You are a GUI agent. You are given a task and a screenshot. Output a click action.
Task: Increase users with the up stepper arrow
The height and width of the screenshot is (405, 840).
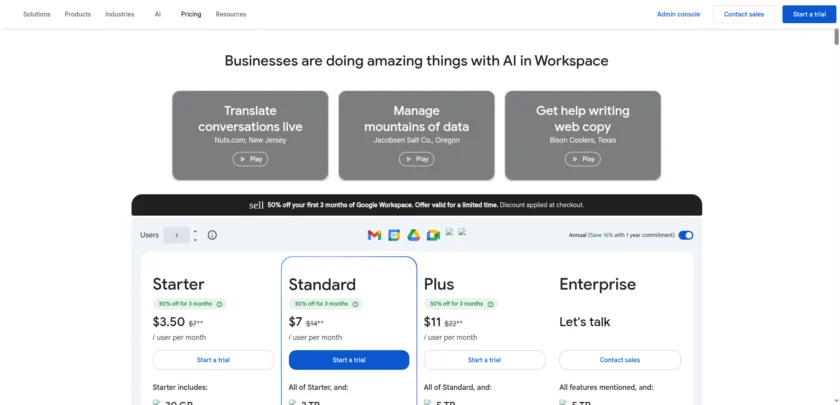click(195, 231)
